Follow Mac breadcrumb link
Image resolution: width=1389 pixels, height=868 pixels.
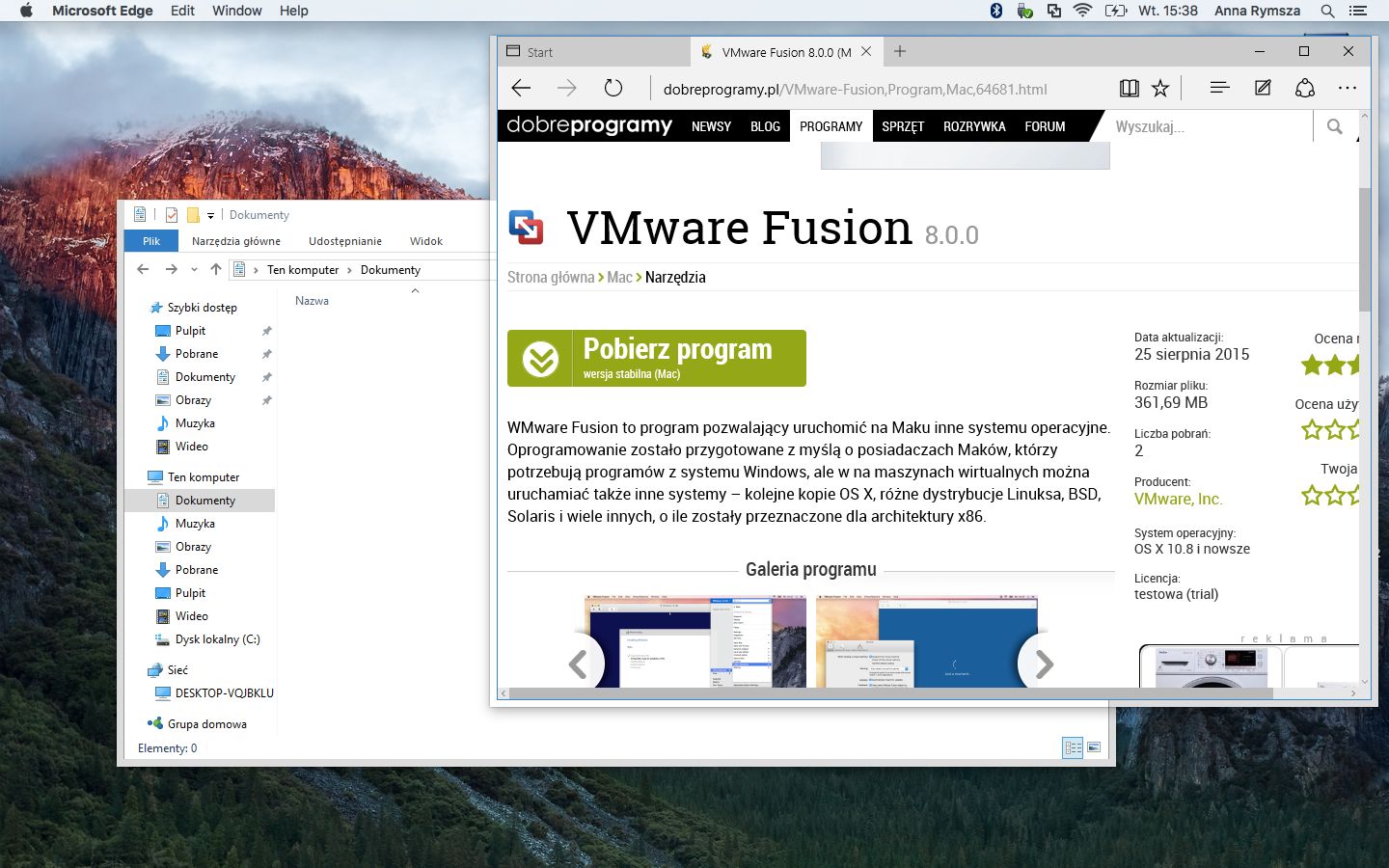619,277
